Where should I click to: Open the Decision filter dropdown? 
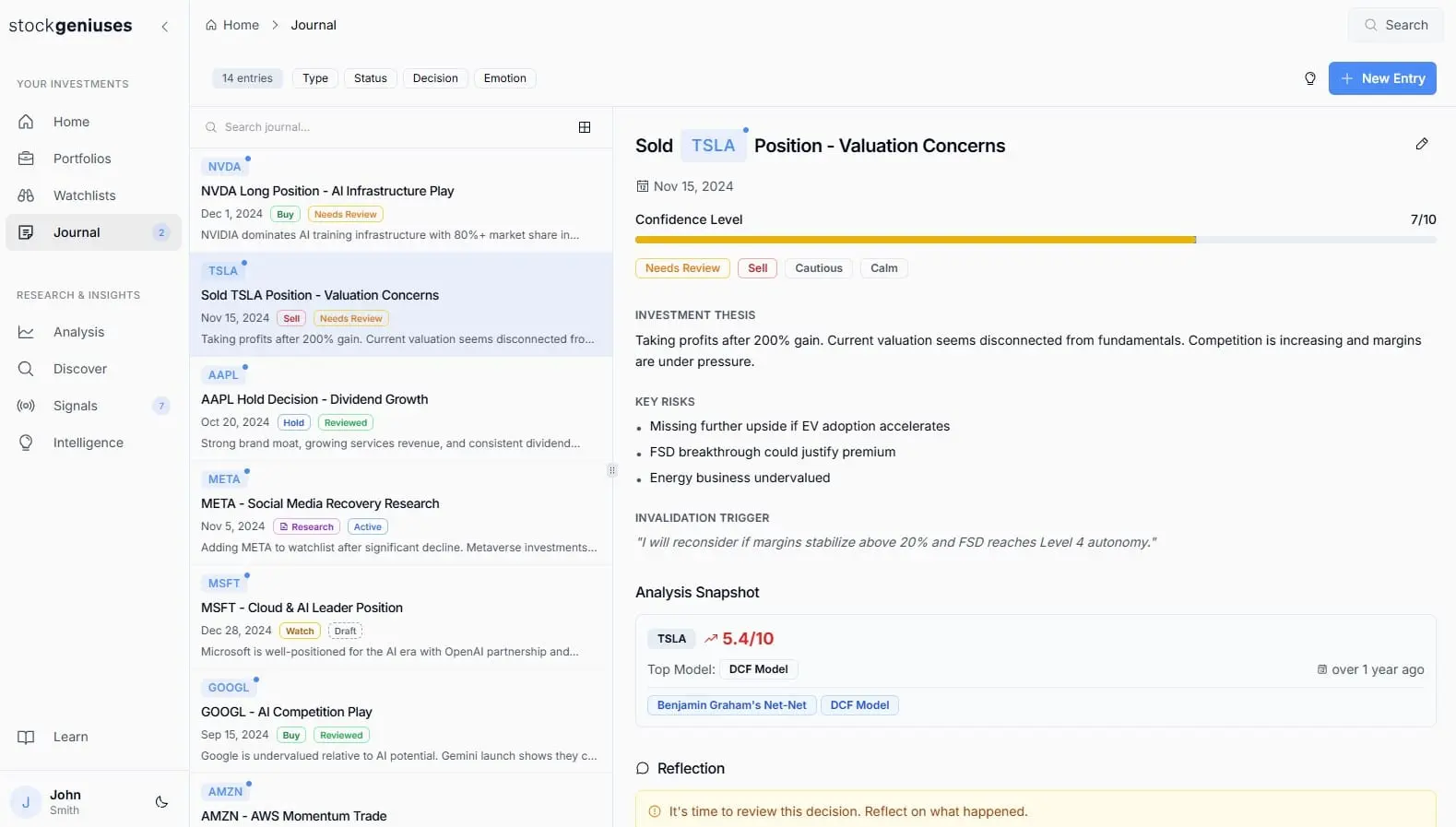coord(435,78)
